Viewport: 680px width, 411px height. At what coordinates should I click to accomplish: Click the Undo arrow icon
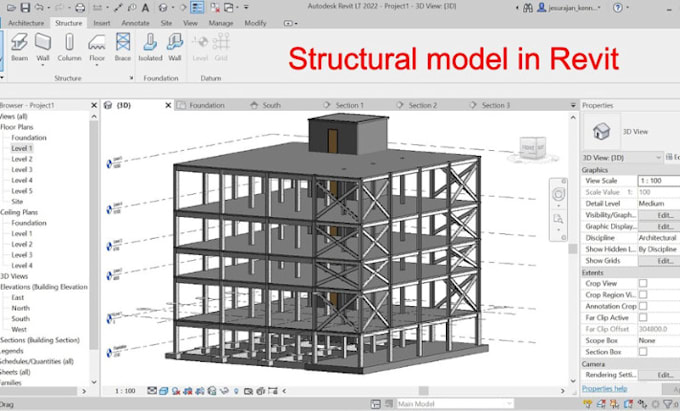click(x=39, y=7)
